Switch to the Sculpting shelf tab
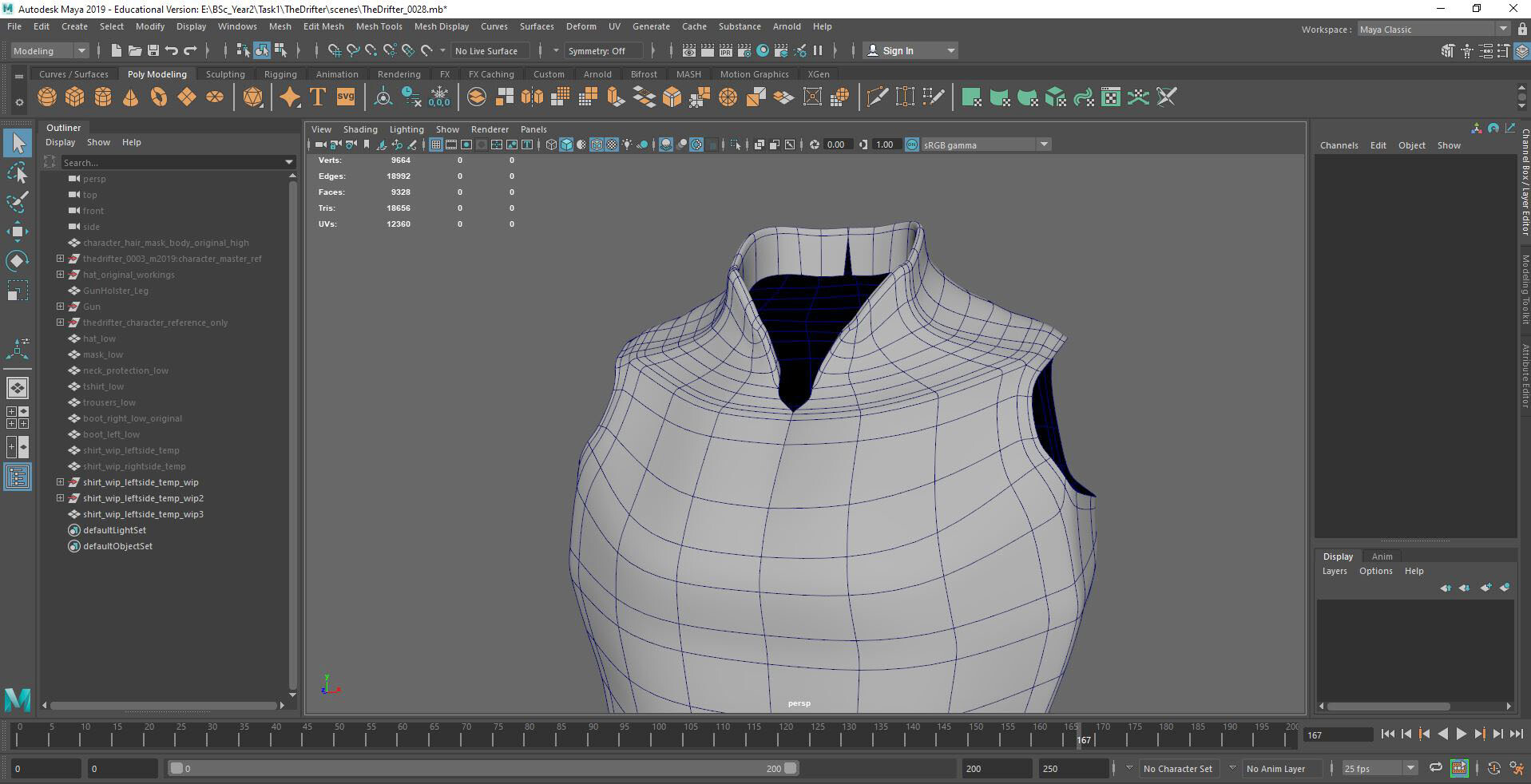 224,73
